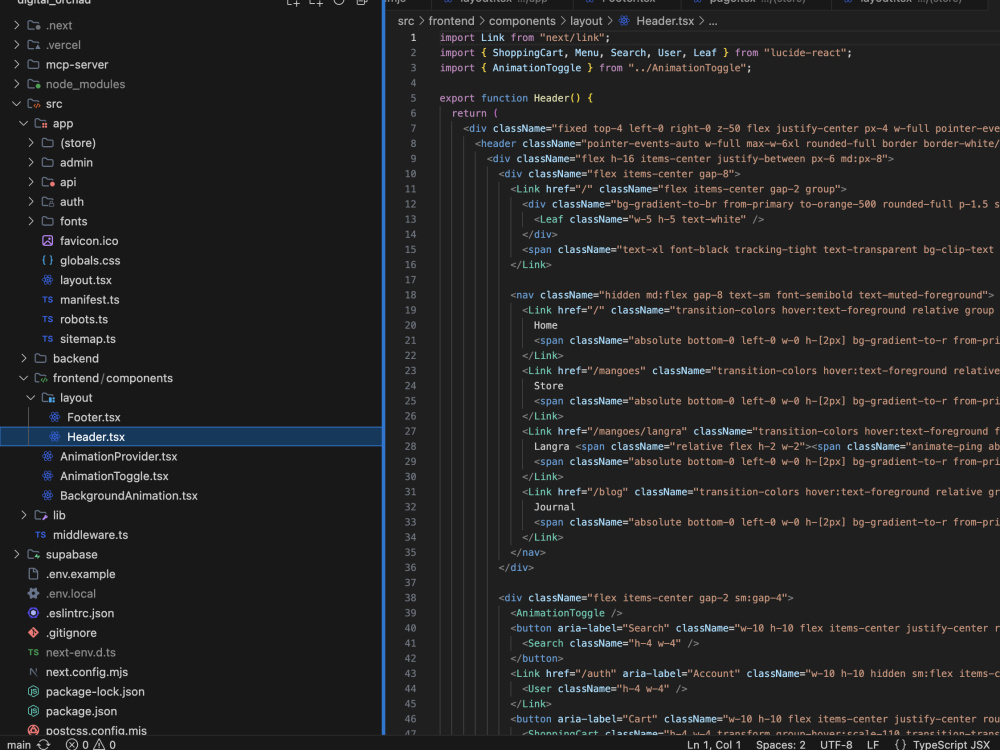The image size is (1000, 750).
Task: Click the React icon beside BackgroundAnimation.tsx
Action: [47, 496]
